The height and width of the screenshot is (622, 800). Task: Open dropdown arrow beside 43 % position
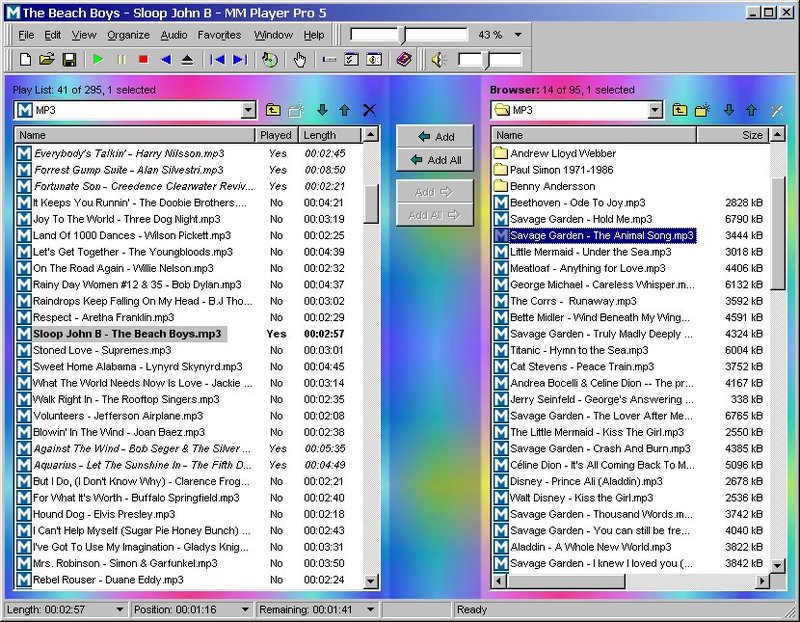(x=518, y=35)
